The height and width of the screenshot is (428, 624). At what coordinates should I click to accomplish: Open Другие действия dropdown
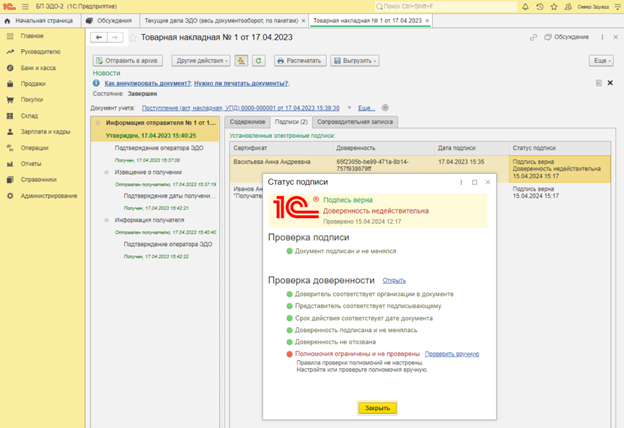pyautogui.click(x=201, y=61)
